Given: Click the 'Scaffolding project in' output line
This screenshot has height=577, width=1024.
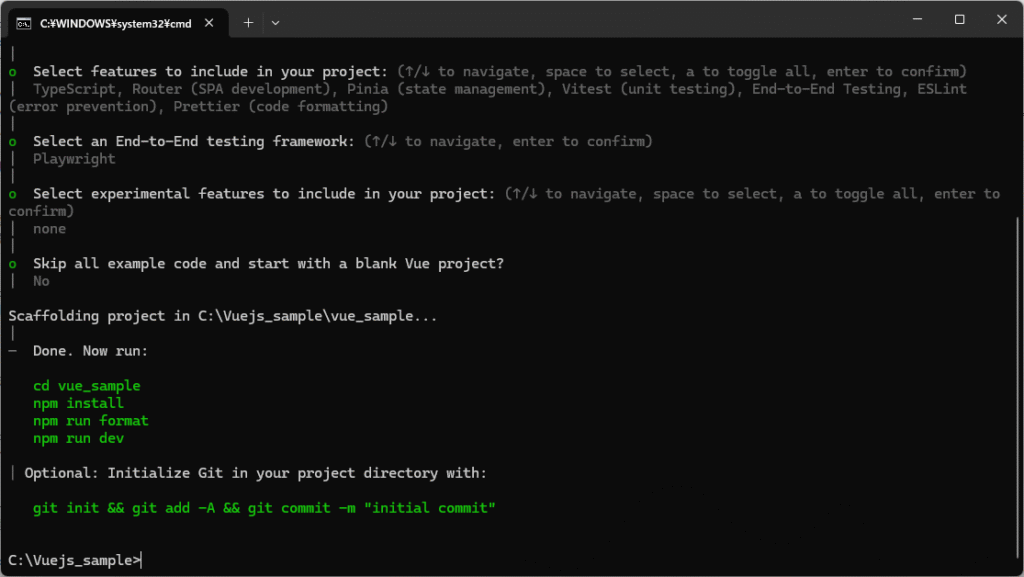Looking at the screenshot, I should click(x=222, y=316).
